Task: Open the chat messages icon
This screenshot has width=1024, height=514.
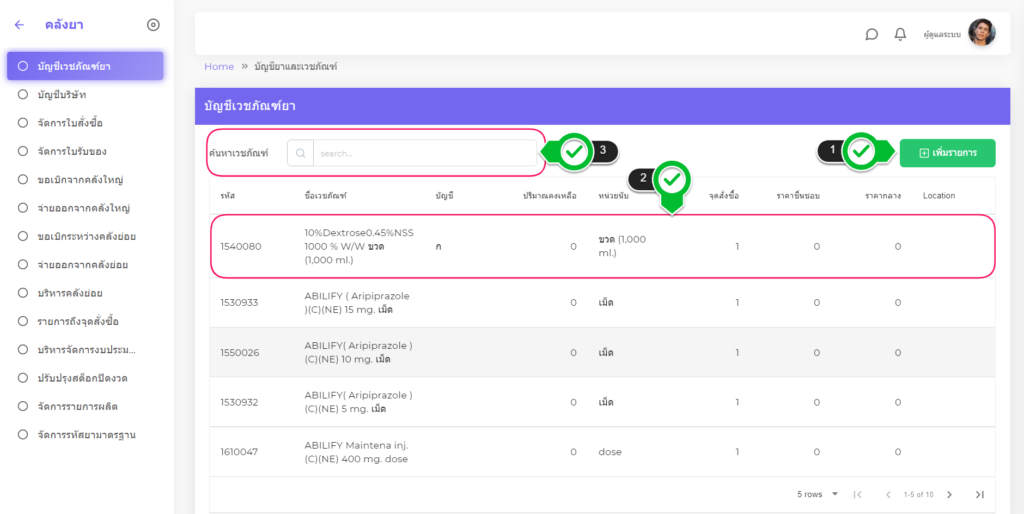Action: [871, 34]
